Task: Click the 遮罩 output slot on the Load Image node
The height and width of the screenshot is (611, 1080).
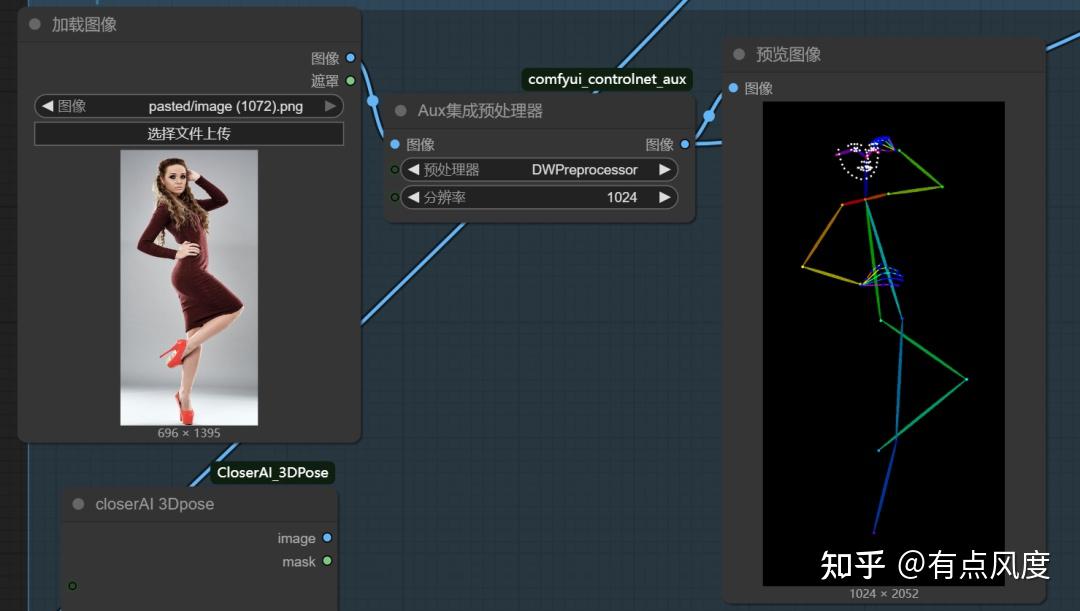Action: point(348,79)
